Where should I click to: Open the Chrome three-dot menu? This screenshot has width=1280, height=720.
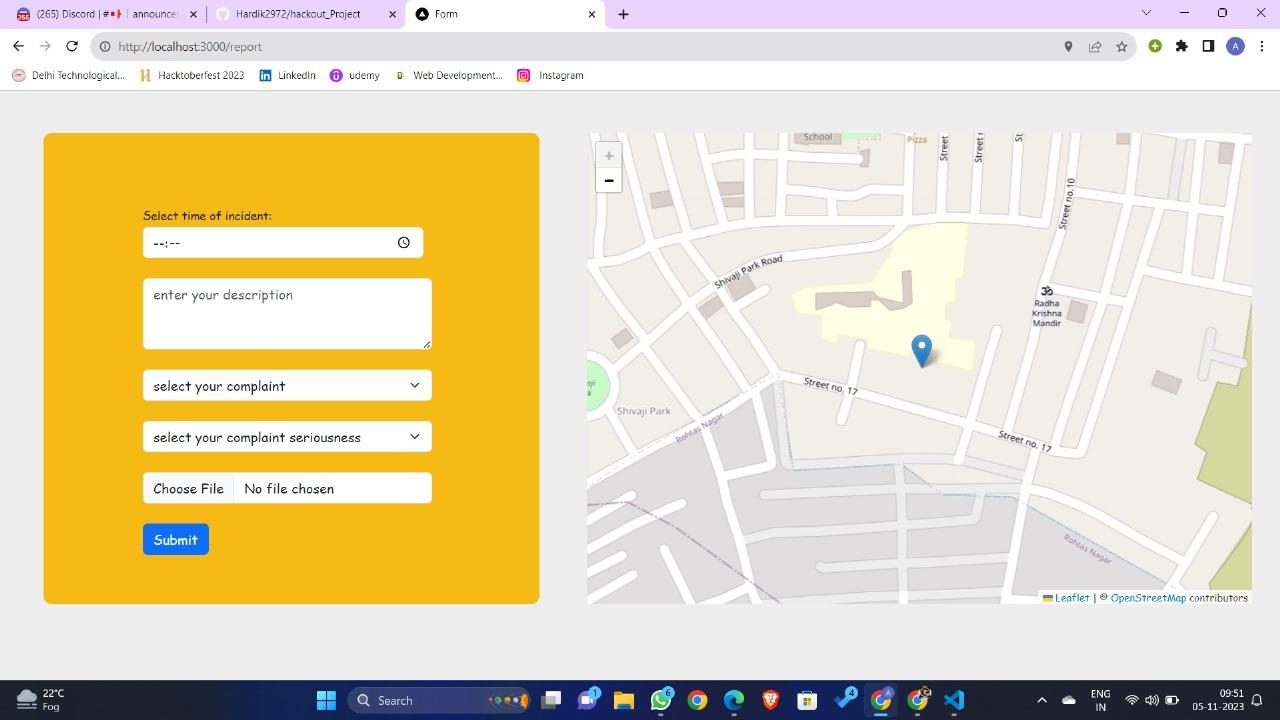point(1262,46)
